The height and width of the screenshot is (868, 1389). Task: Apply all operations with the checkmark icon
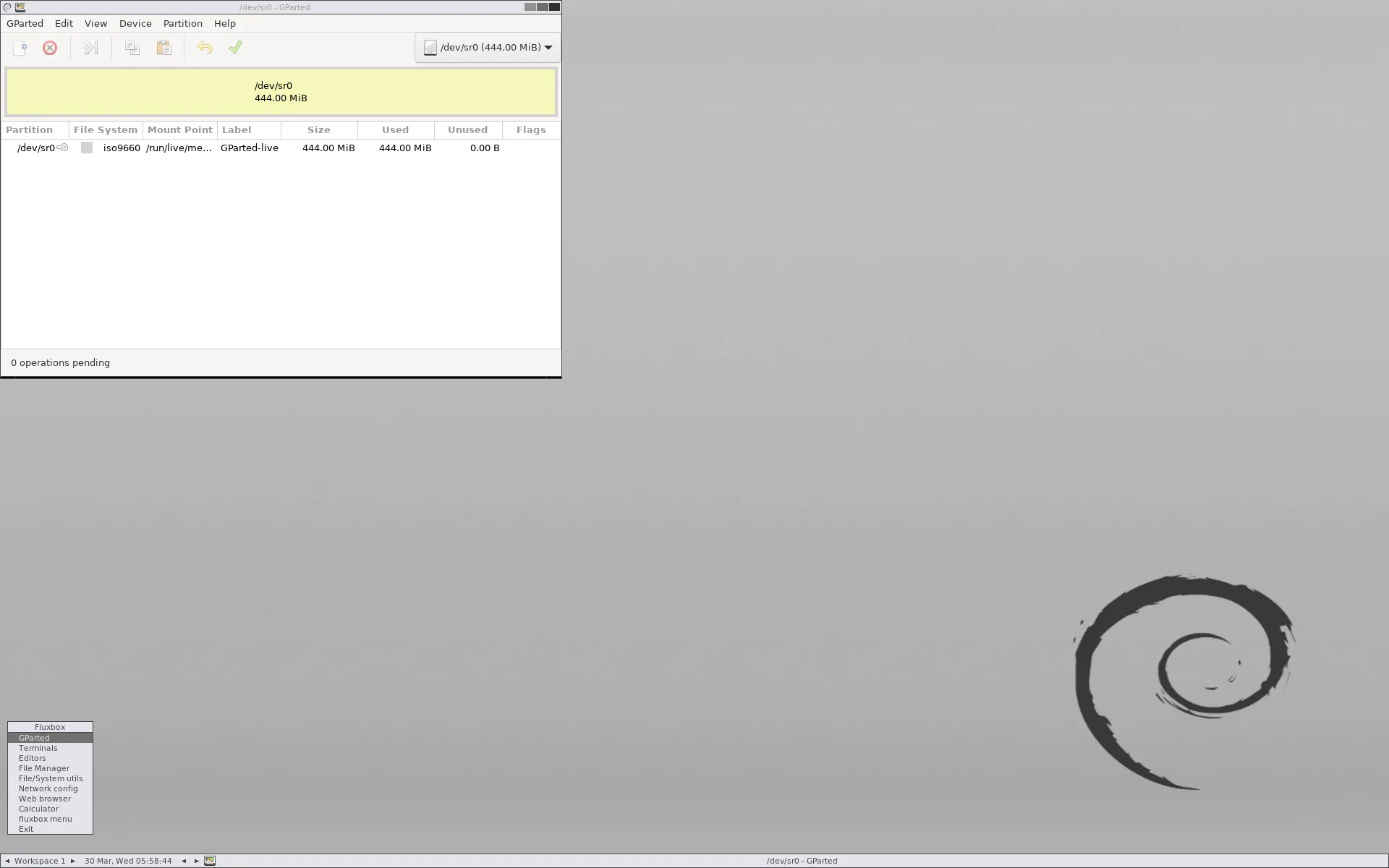(x=234, y=48)
